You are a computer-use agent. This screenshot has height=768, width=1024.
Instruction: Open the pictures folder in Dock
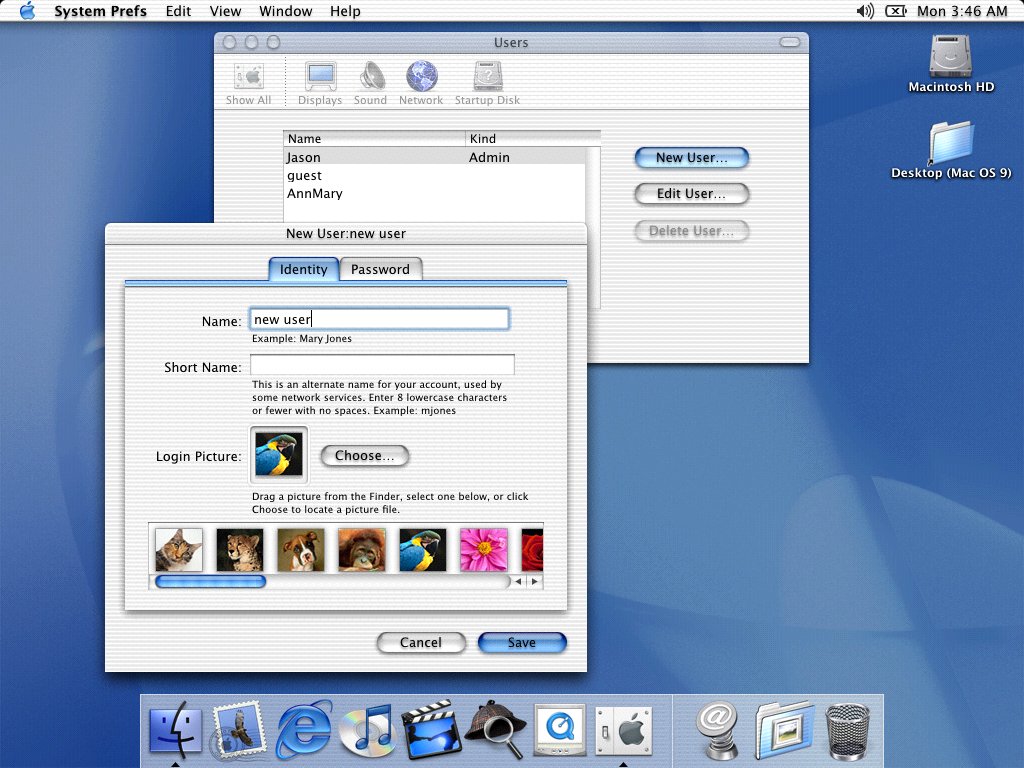point(784,730)
